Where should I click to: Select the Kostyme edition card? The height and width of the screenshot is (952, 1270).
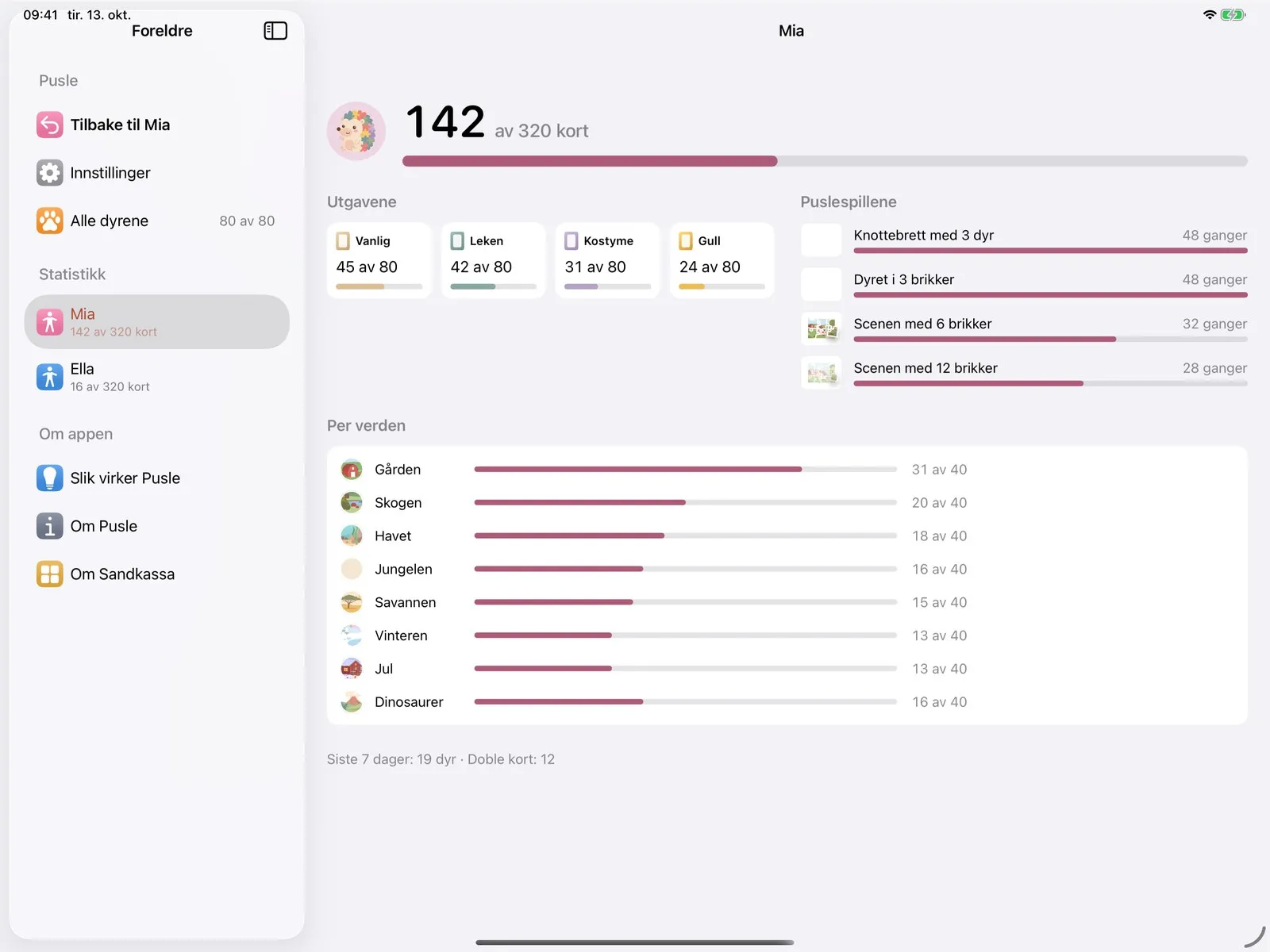coord(608,261)
